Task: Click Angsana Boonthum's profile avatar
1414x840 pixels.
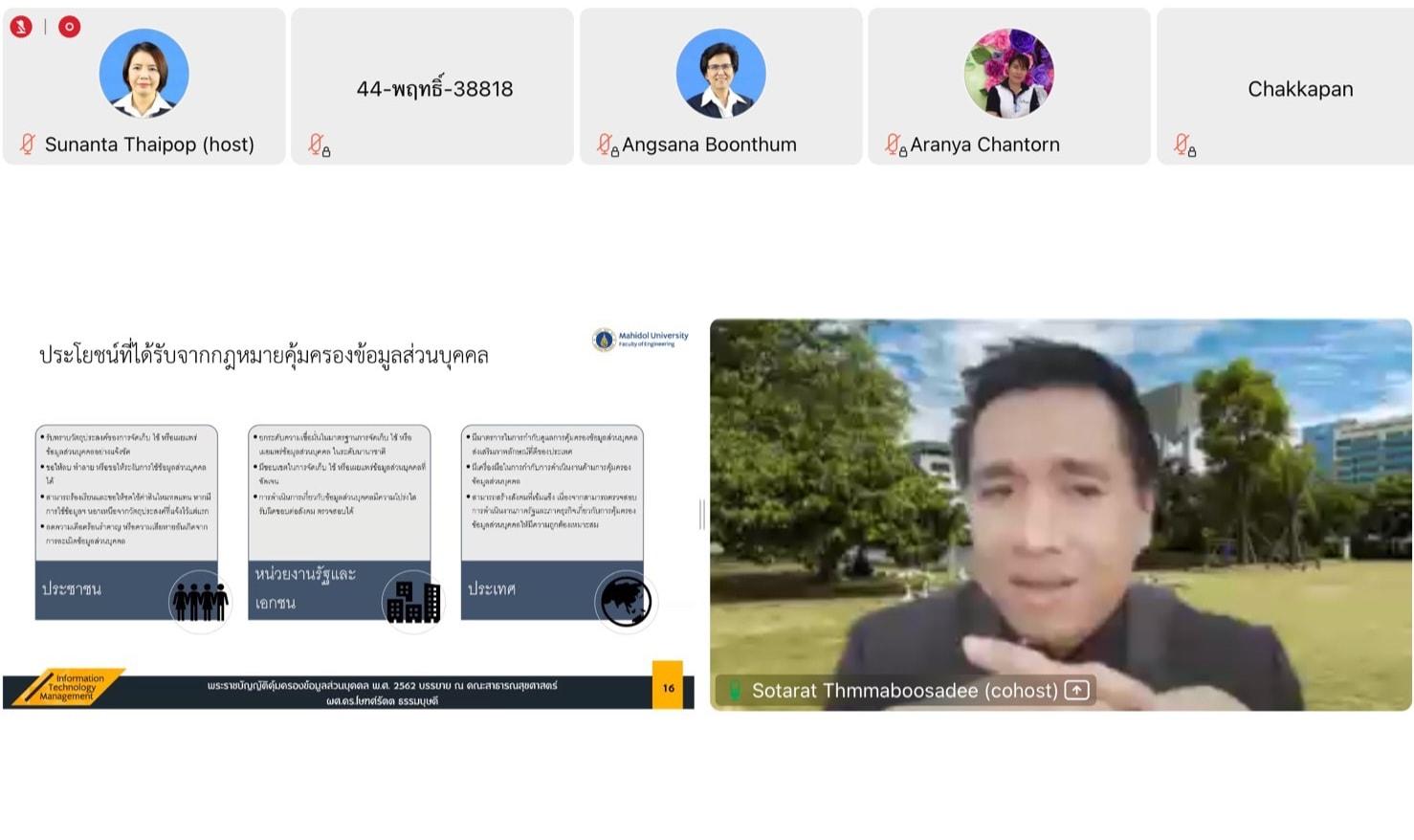Action: click(720, 73)
